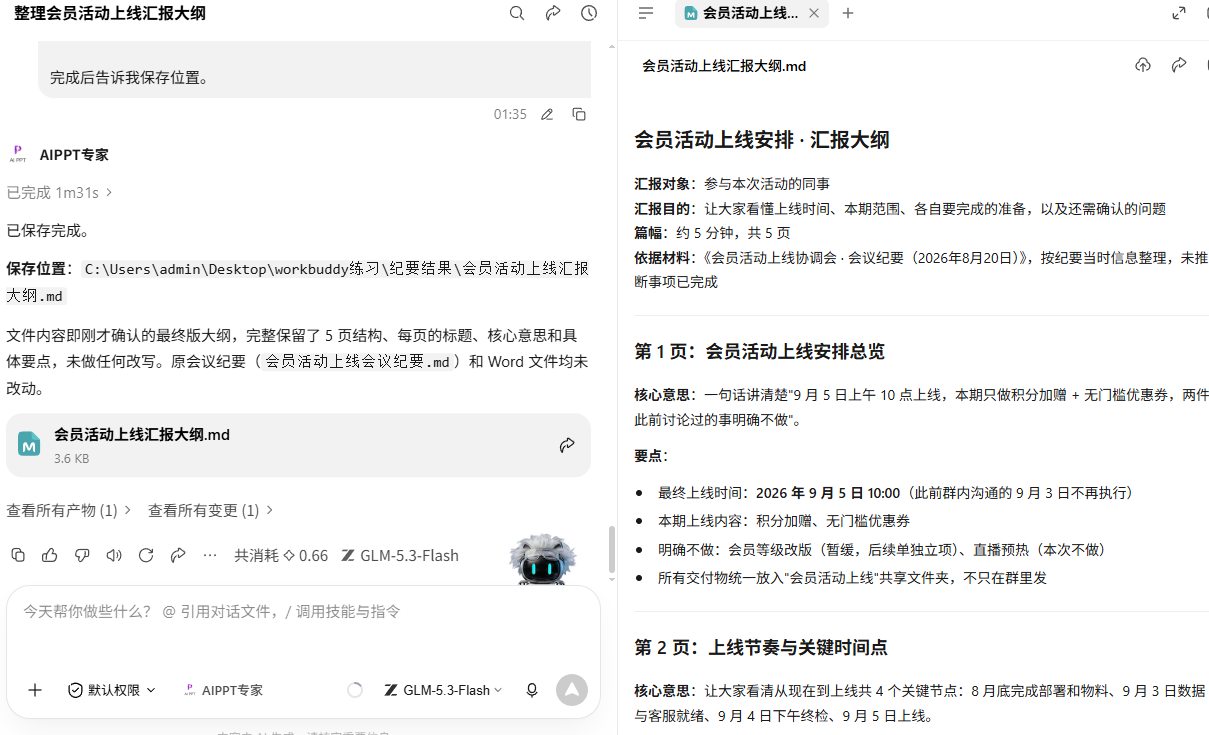
Task: Click the save path text in the reply
Action: pyautogui.click(x=297, y=282)
